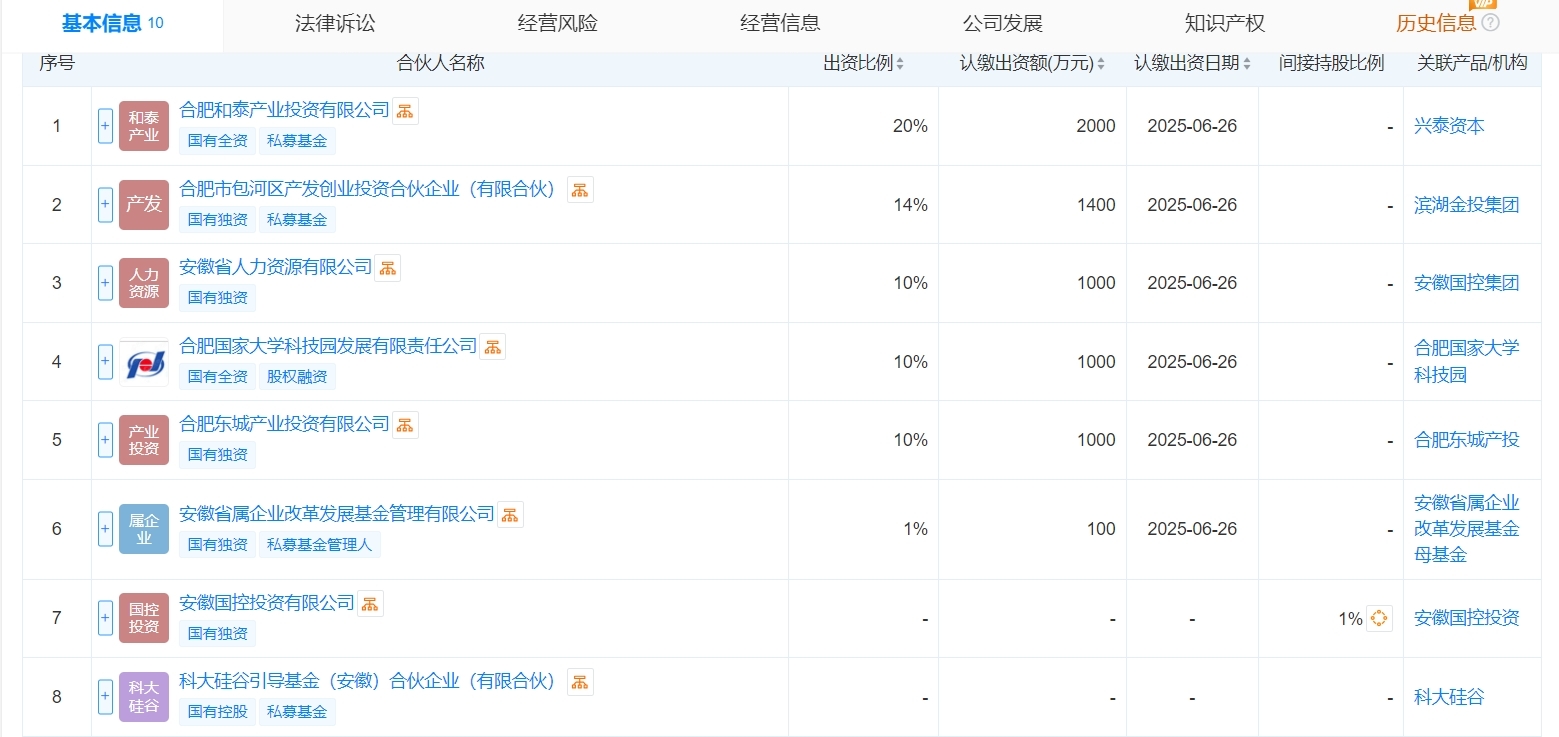1559x737 pixels.
Task: Expand row 4 合肥国家大学科技园 details
Action: [x=105, y=362]
